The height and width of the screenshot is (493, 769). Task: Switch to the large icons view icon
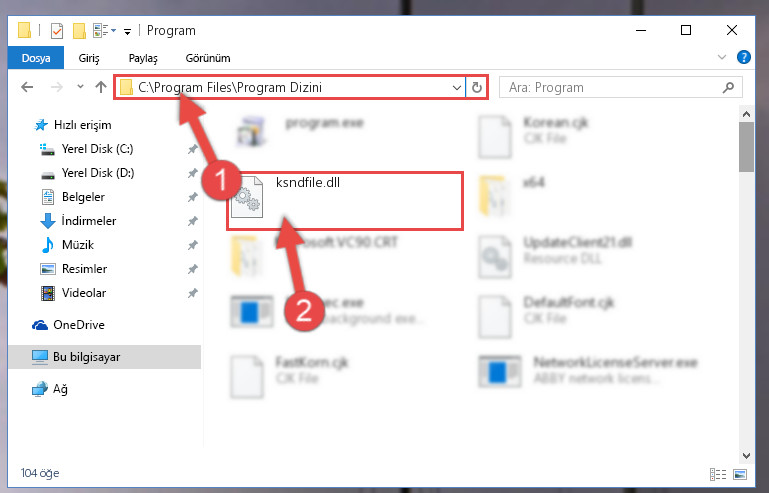tap(740, 474)
